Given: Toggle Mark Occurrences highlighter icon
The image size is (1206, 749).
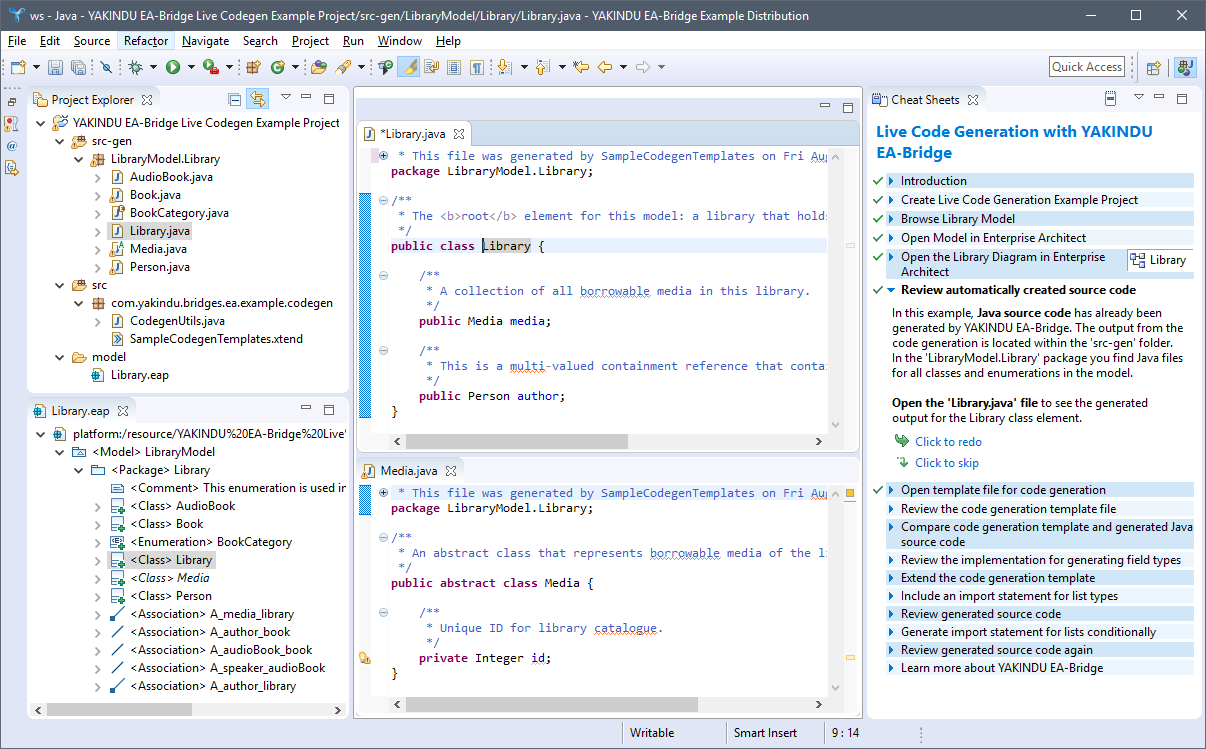Looking at the screenshot, I should coord(408,67).
